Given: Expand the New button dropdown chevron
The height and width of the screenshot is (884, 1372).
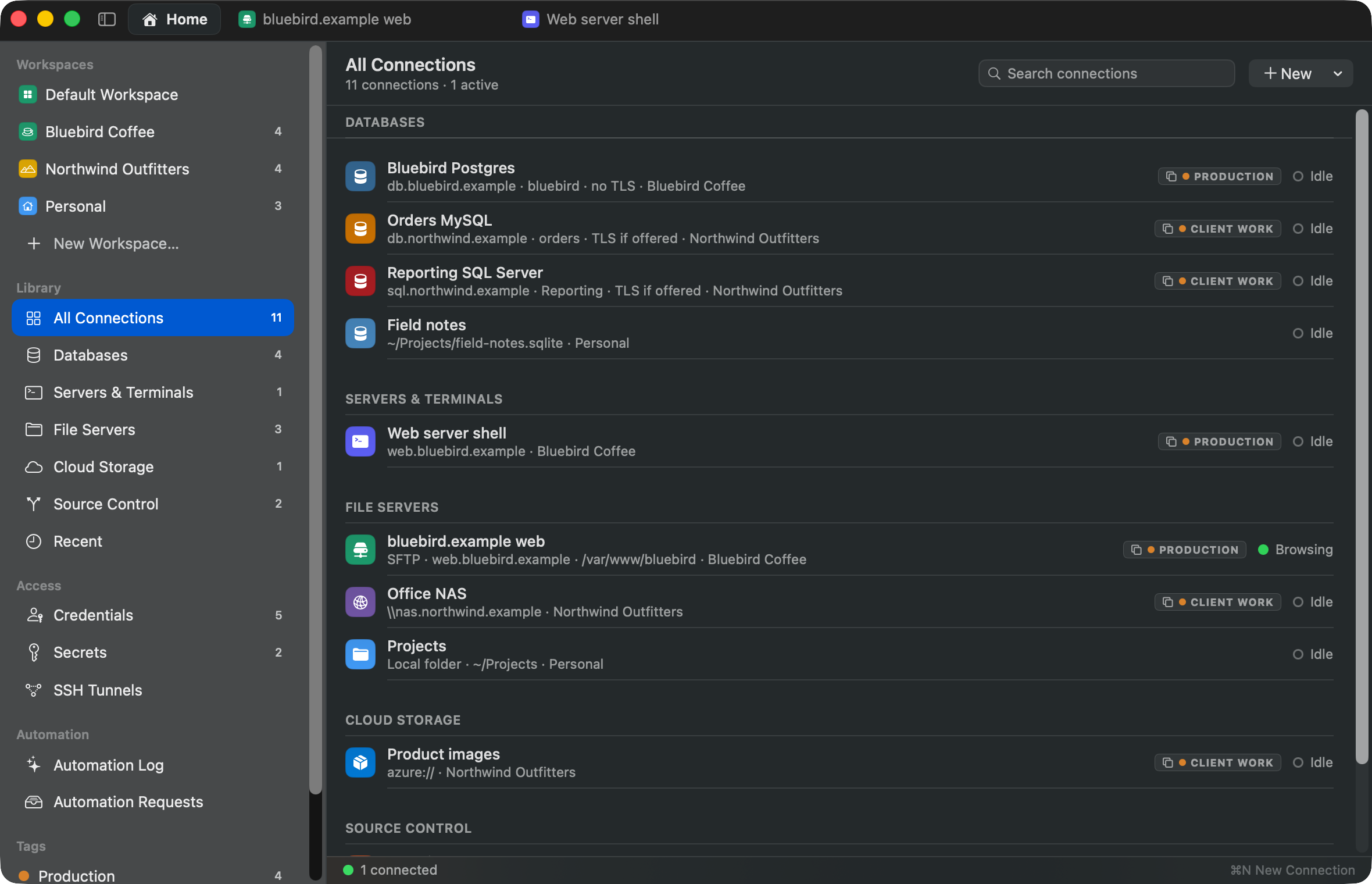Looking at the screenshot, I should coord(1338,73).
